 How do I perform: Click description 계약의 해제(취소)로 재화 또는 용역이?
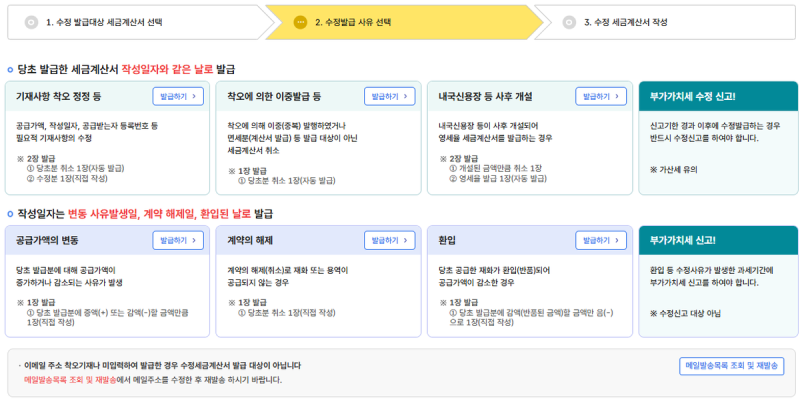coord(288,270)
